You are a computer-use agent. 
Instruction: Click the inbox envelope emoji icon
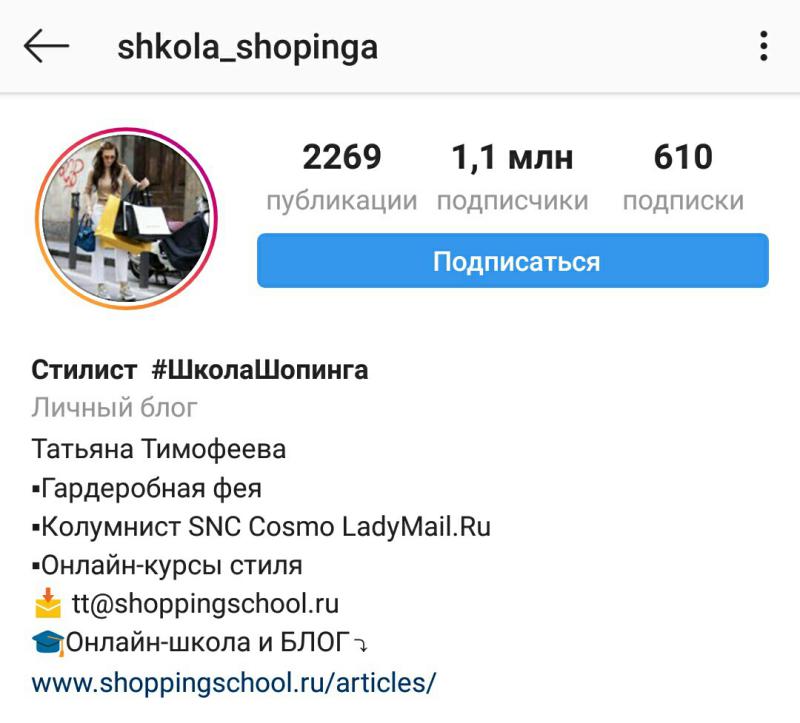point(48,603)
